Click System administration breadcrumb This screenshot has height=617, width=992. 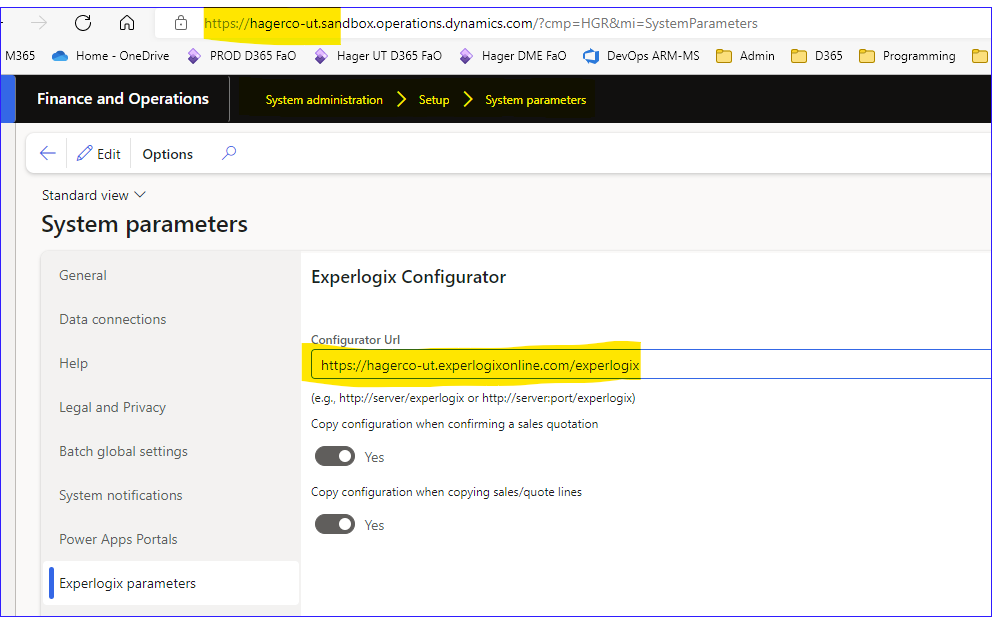point(324,100)
